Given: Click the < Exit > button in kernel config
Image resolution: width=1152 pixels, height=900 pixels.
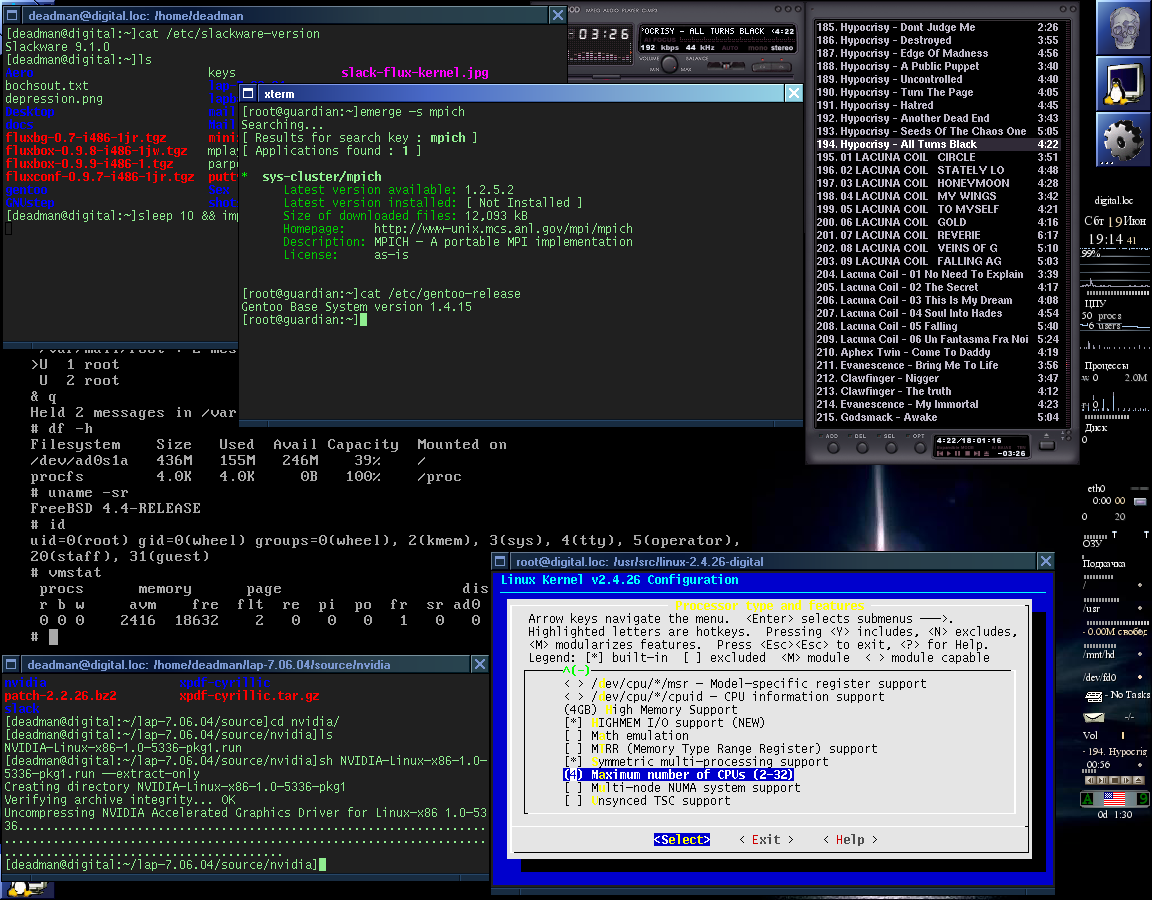Looking at the screenshot, I should pos(766,840).
